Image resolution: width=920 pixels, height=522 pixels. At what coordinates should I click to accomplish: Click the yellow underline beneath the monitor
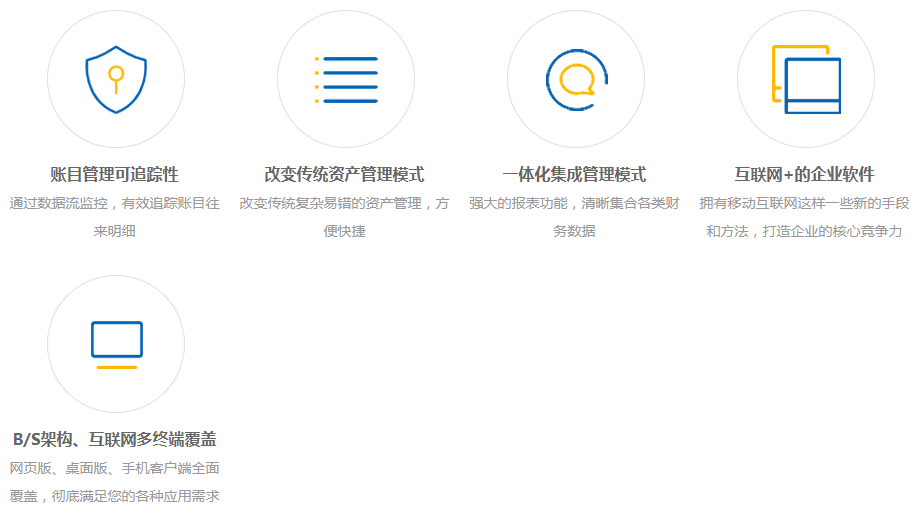[x=116, y=368]
